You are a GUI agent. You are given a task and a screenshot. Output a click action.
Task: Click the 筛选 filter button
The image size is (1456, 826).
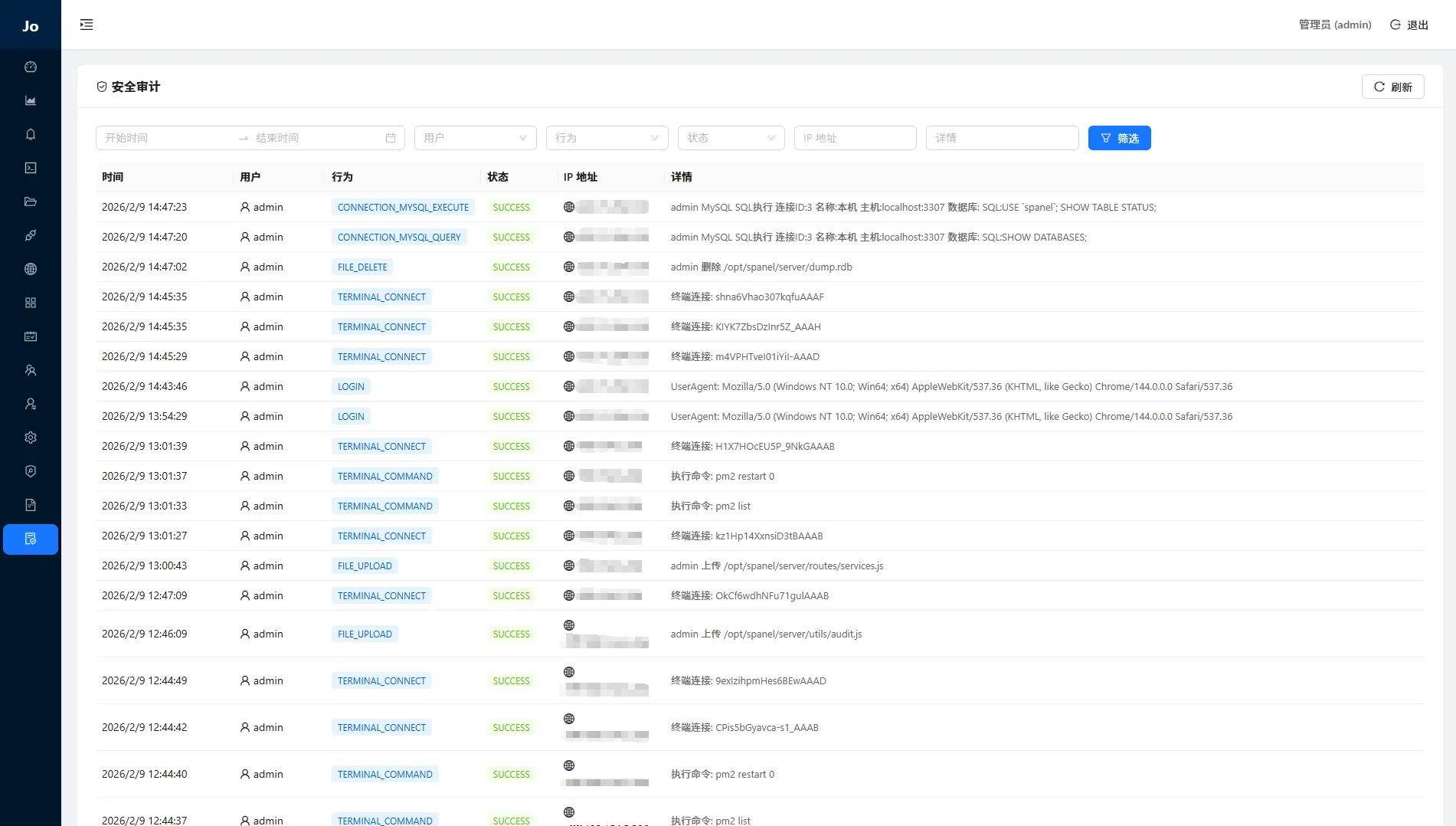(1119, 138)
